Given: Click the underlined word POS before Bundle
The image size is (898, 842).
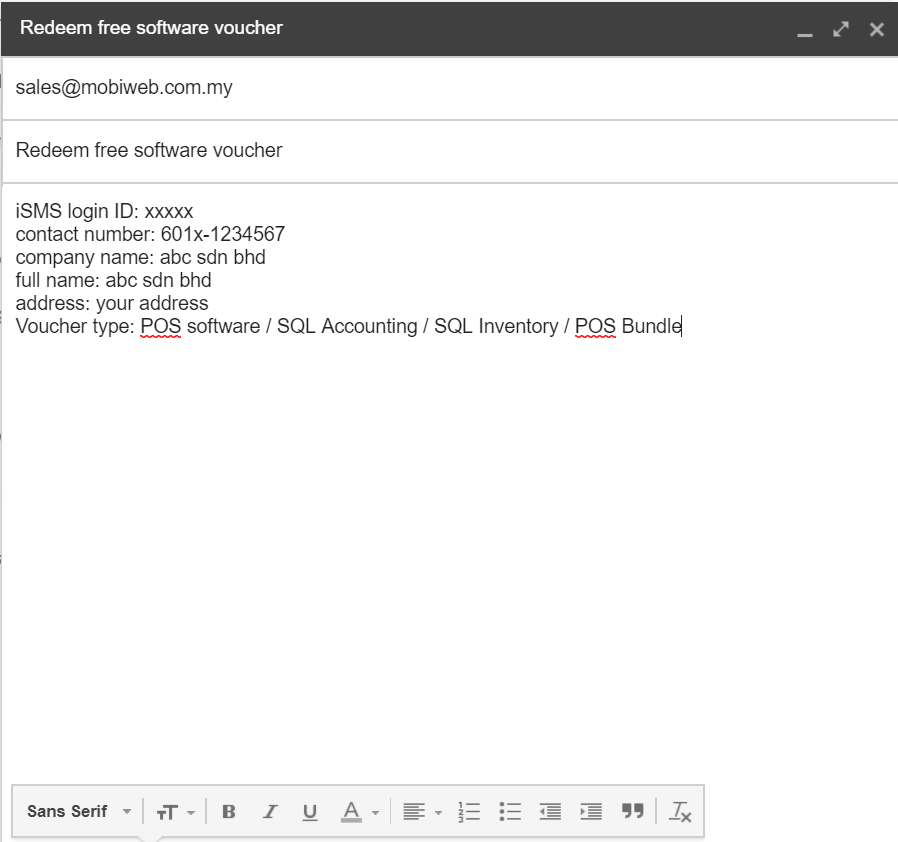Looking at the screenshot, I should pyautogui.click(x=595, y=326).
